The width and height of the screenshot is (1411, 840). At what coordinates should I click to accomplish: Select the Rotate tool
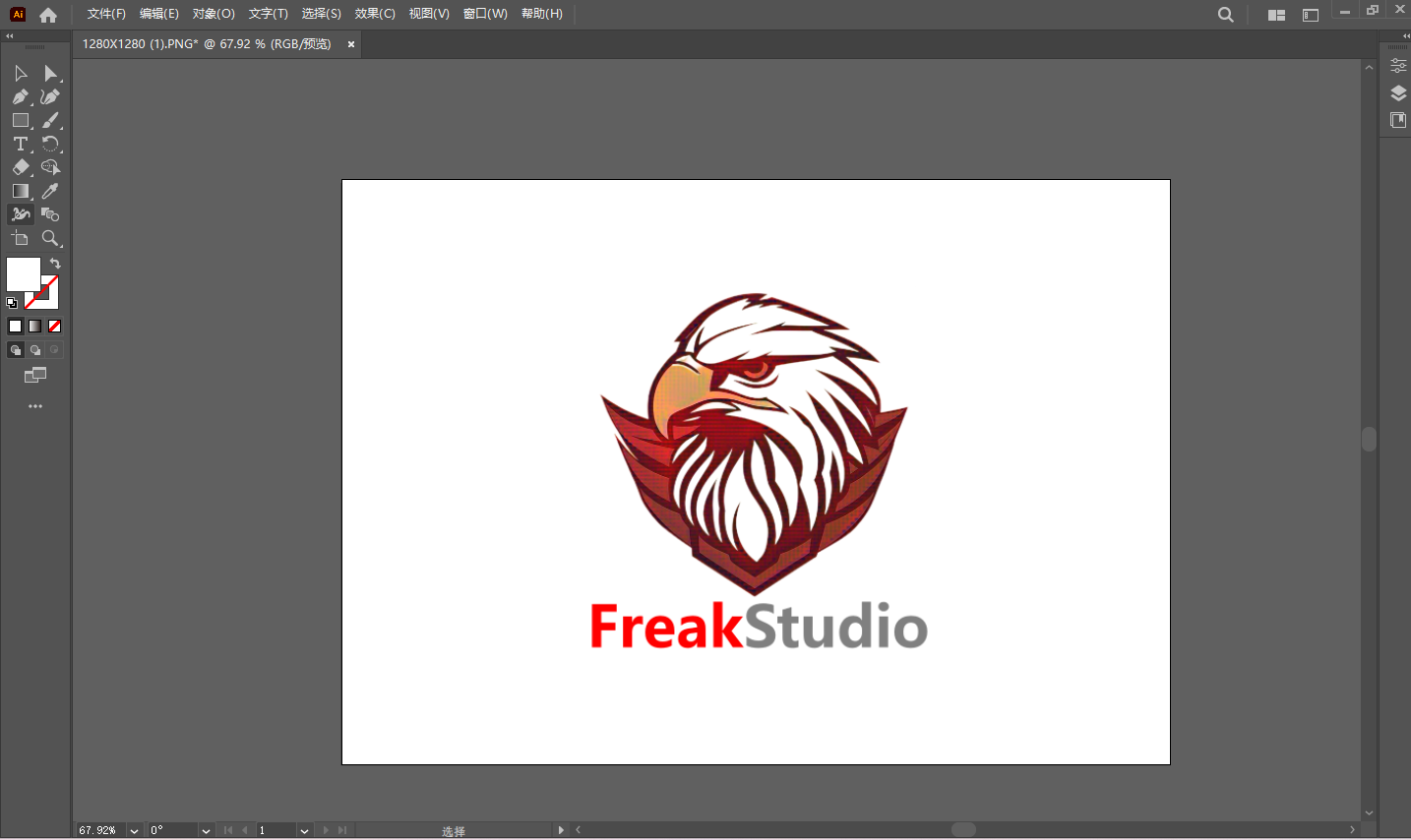pyautogui.click(x=51, y=144)
